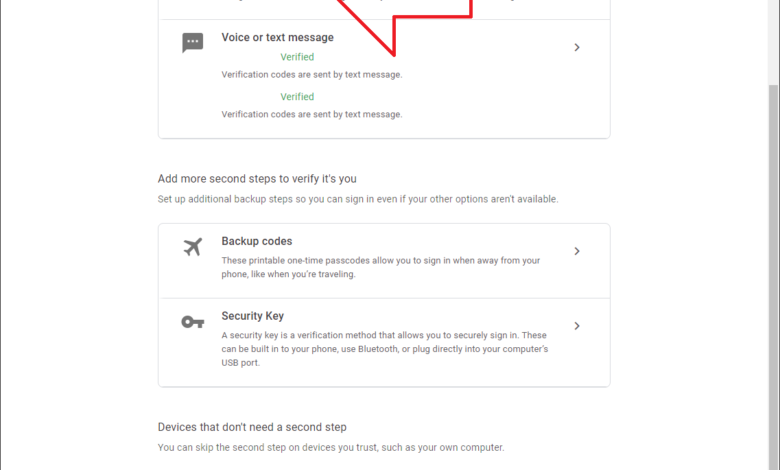The height and width of the screenshot is (470, 780).
Task: Click the airplane icon beside Backup codes
Action: 193,247
